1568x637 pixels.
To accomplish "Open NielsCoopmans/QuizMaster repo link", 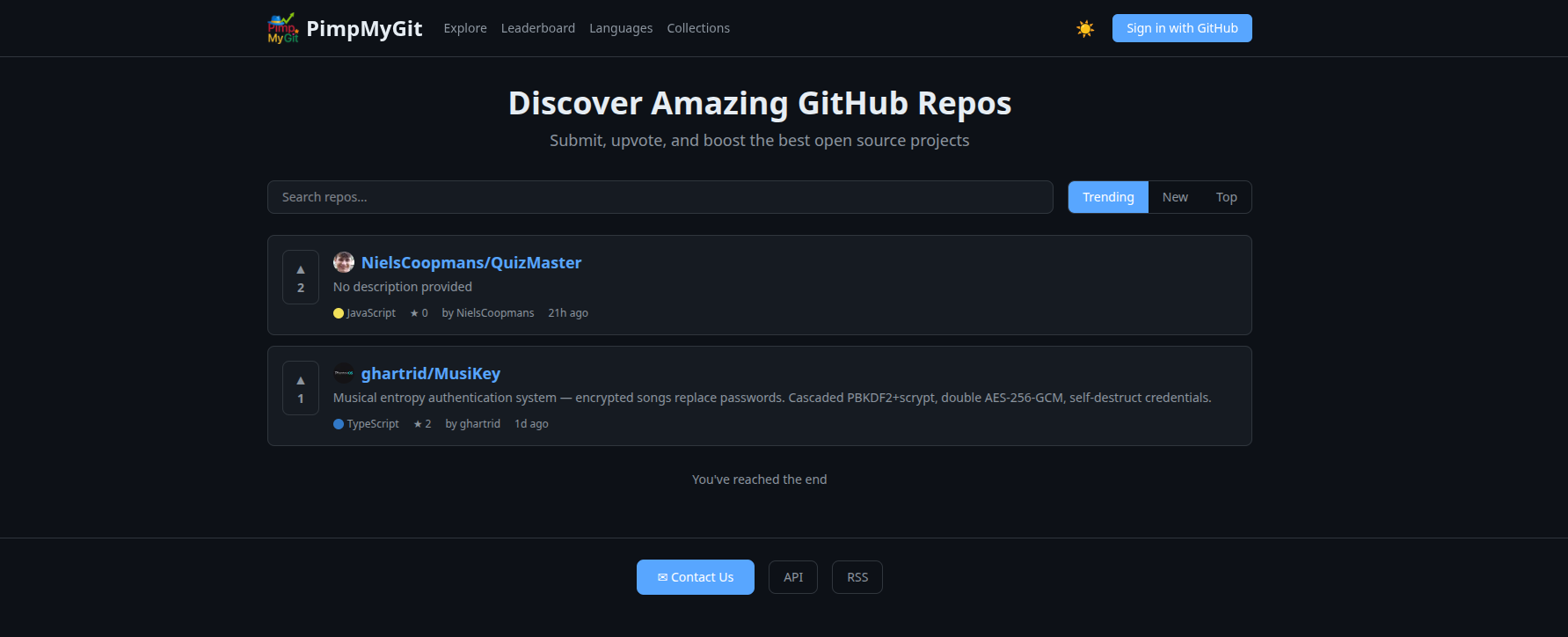I will tap(471, 262).
